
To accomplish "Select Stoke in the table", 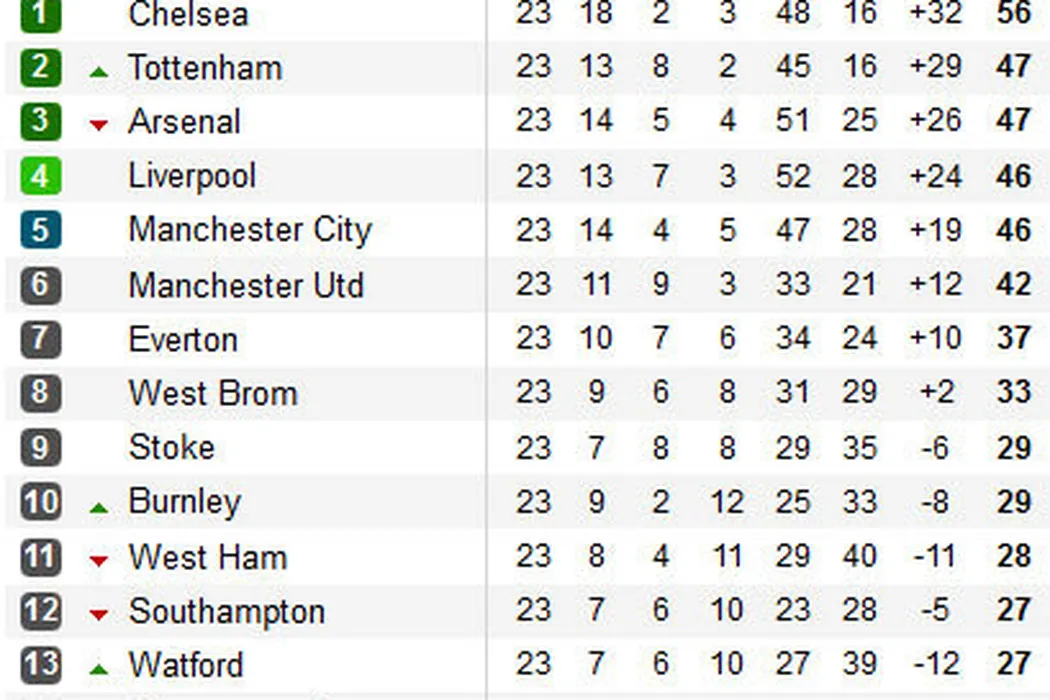I will (x=171, y=447).
